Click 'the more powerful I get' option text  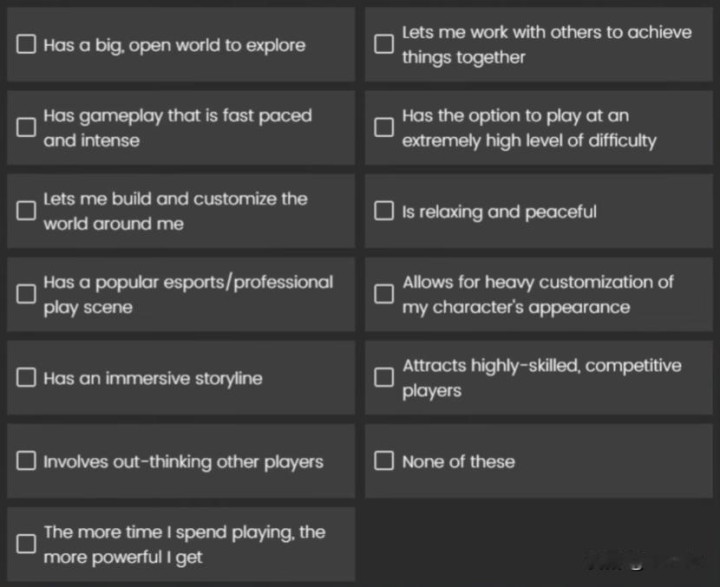(122, 557)
